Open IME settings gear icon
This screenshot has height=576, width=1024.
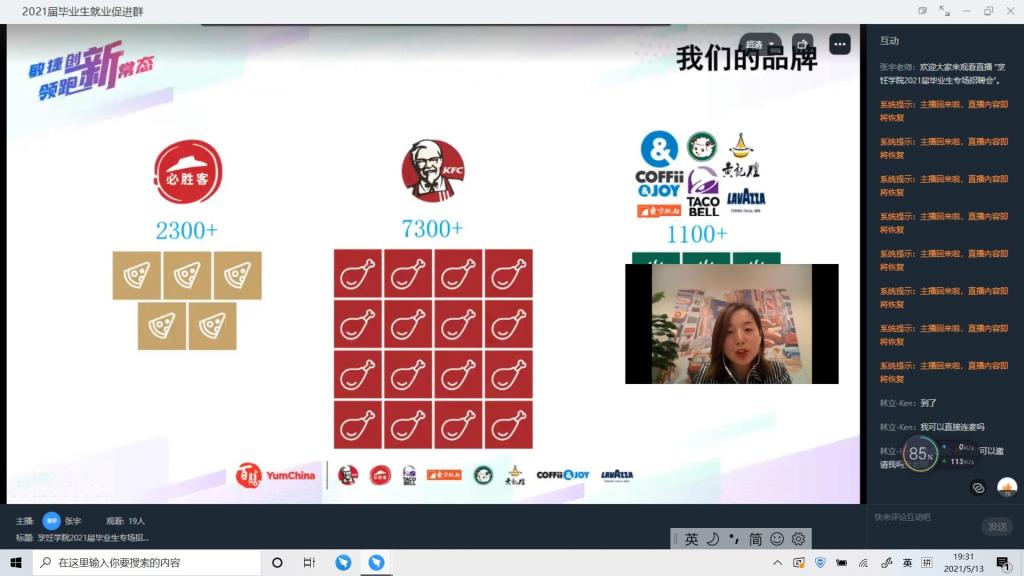tap(798, 539)
